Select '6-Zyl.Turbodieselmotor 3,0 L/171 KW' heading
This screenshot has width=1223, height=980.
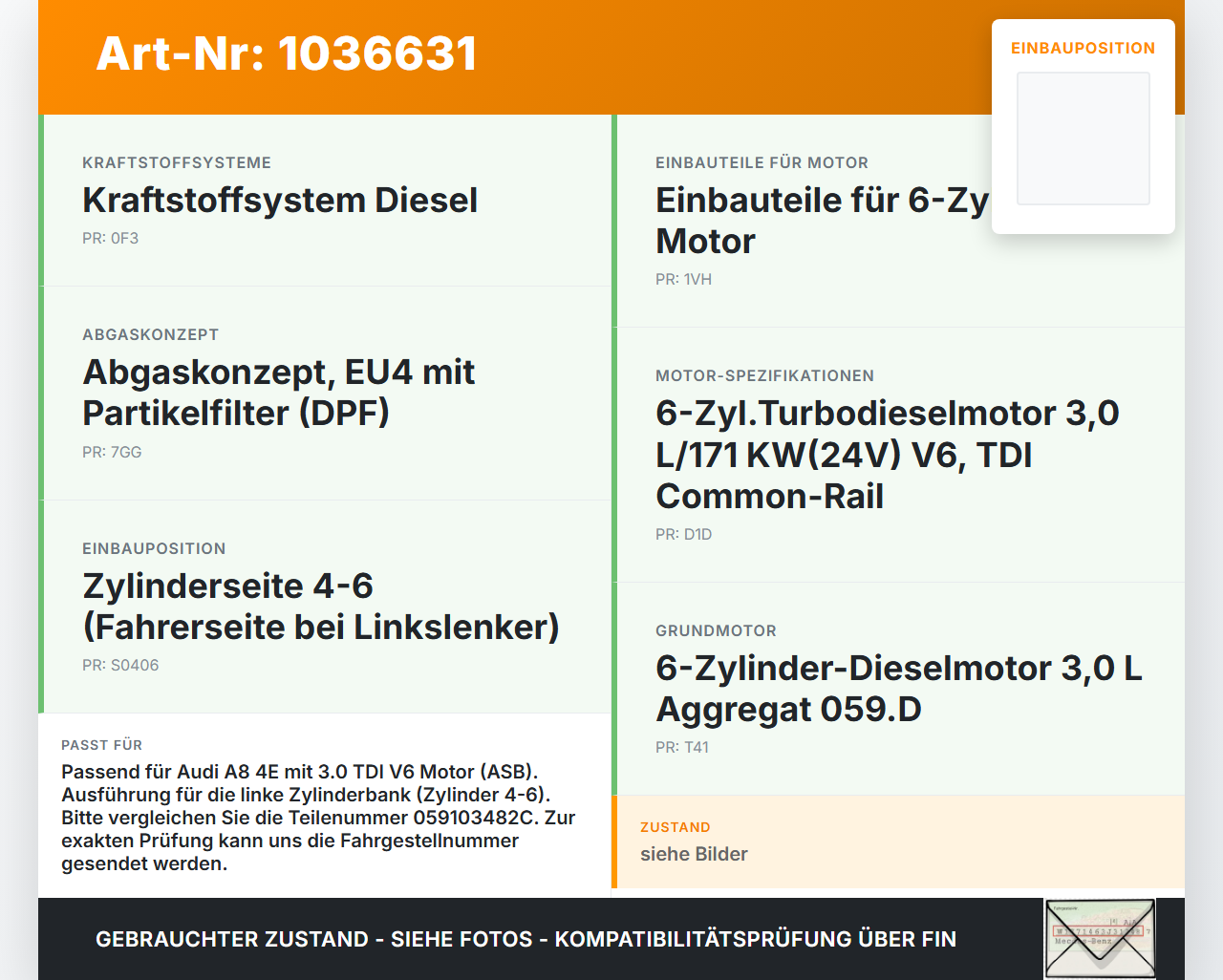(x=888, y=455)
